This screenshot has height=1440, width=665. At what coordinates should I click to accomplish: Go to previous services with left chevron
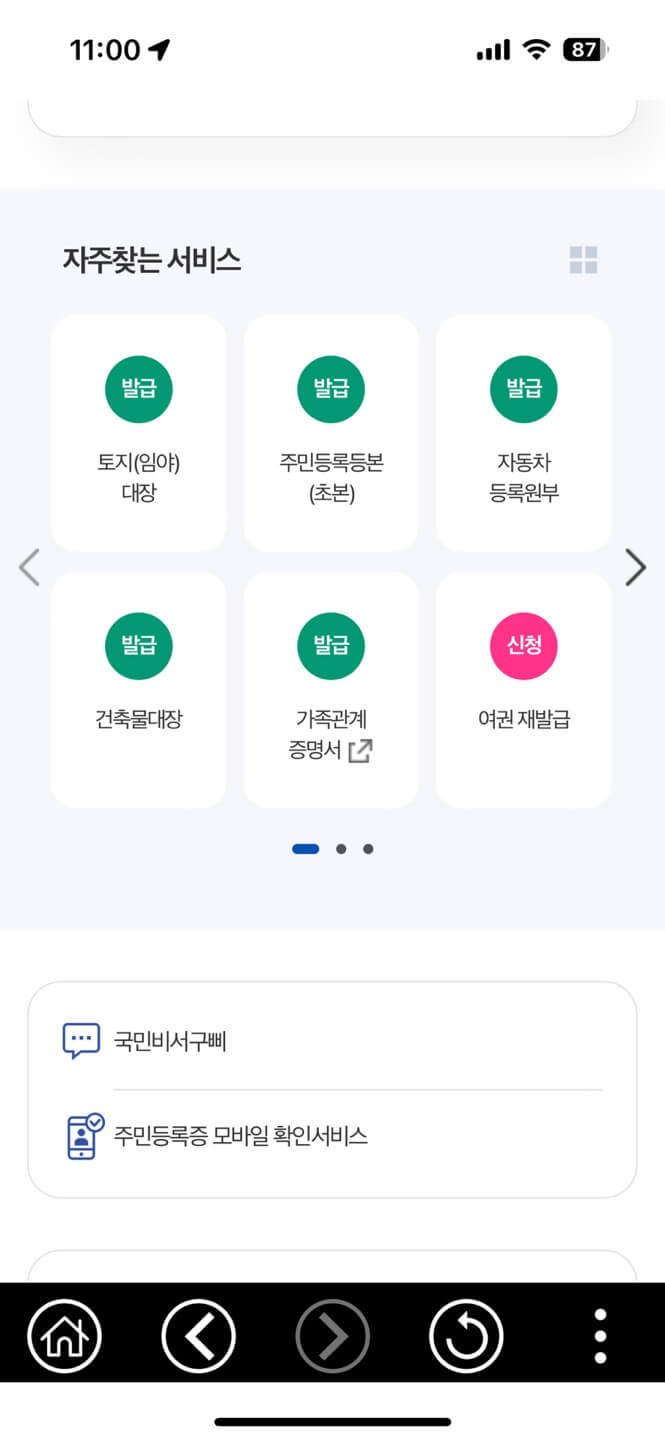(x=29, y=567)
